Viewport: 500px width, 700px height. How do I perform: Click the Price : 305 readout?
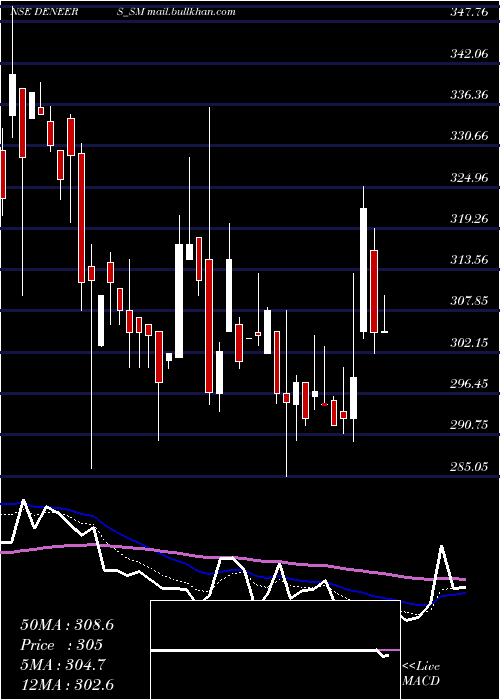pyautogui.click(x=62, y=645)
